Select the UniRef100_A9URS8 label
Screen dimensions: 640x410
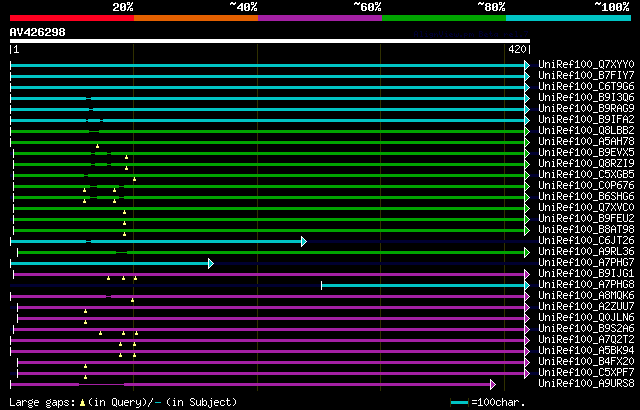pyautogui.click(x=586, y=384)
